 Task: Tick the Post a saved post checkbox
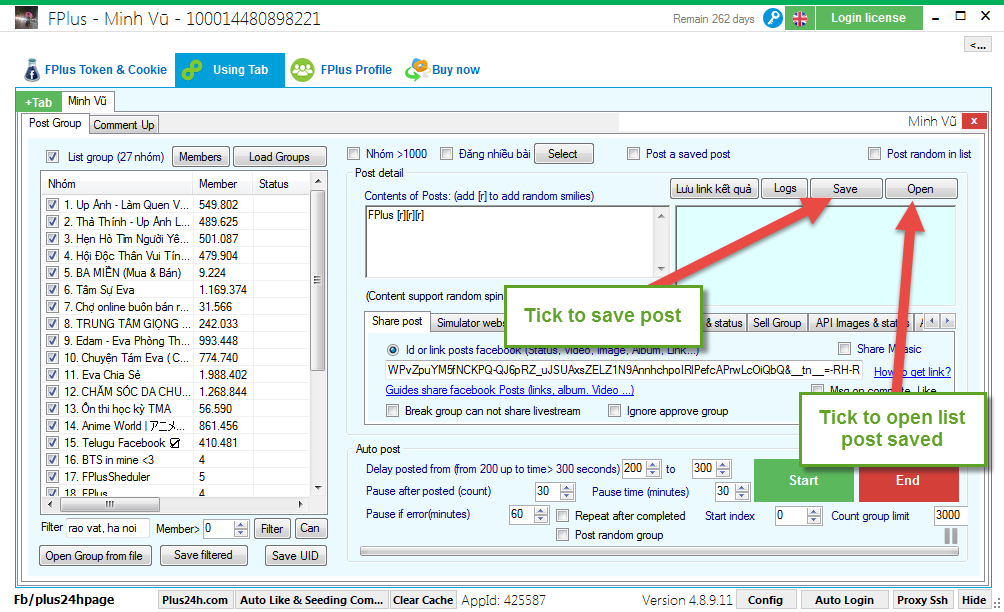point(633,154)
